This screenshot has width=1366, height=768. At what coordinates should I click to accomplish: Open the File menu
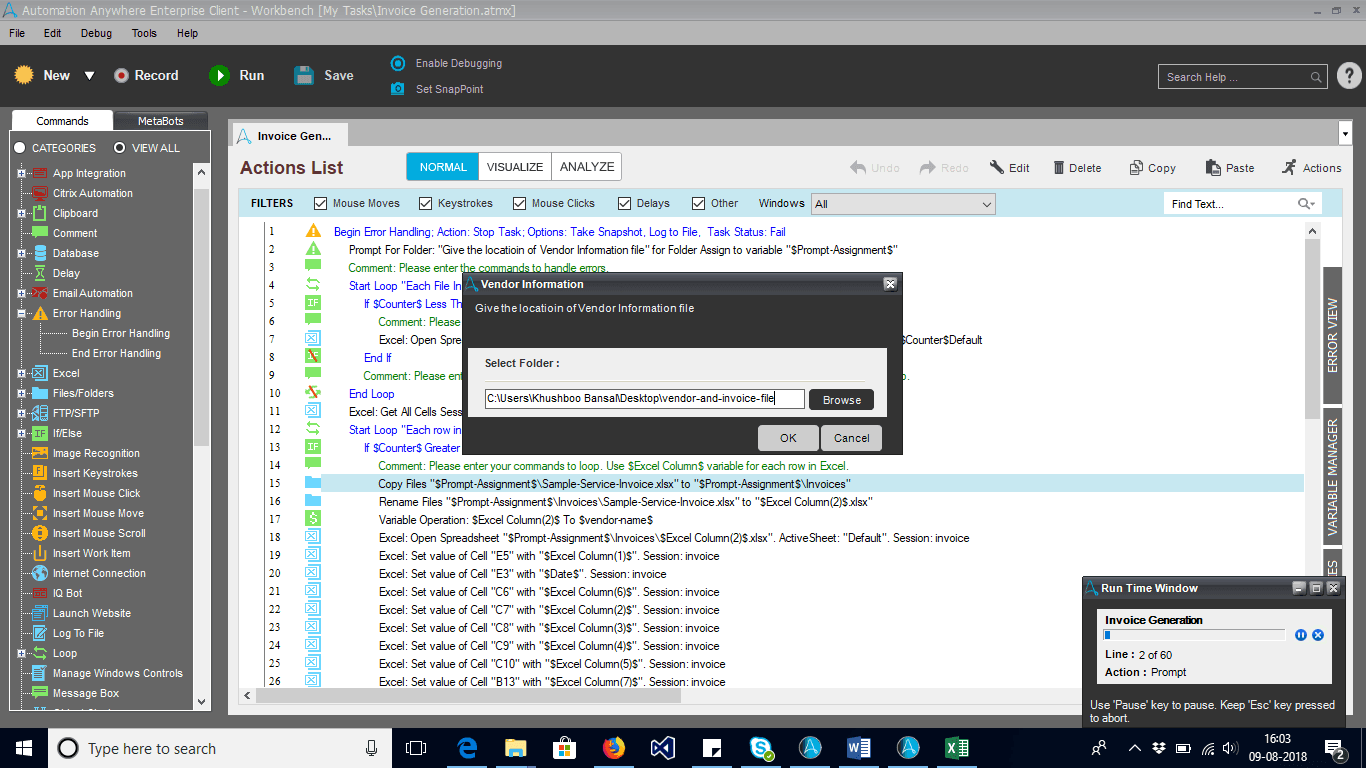coord(17,33)
